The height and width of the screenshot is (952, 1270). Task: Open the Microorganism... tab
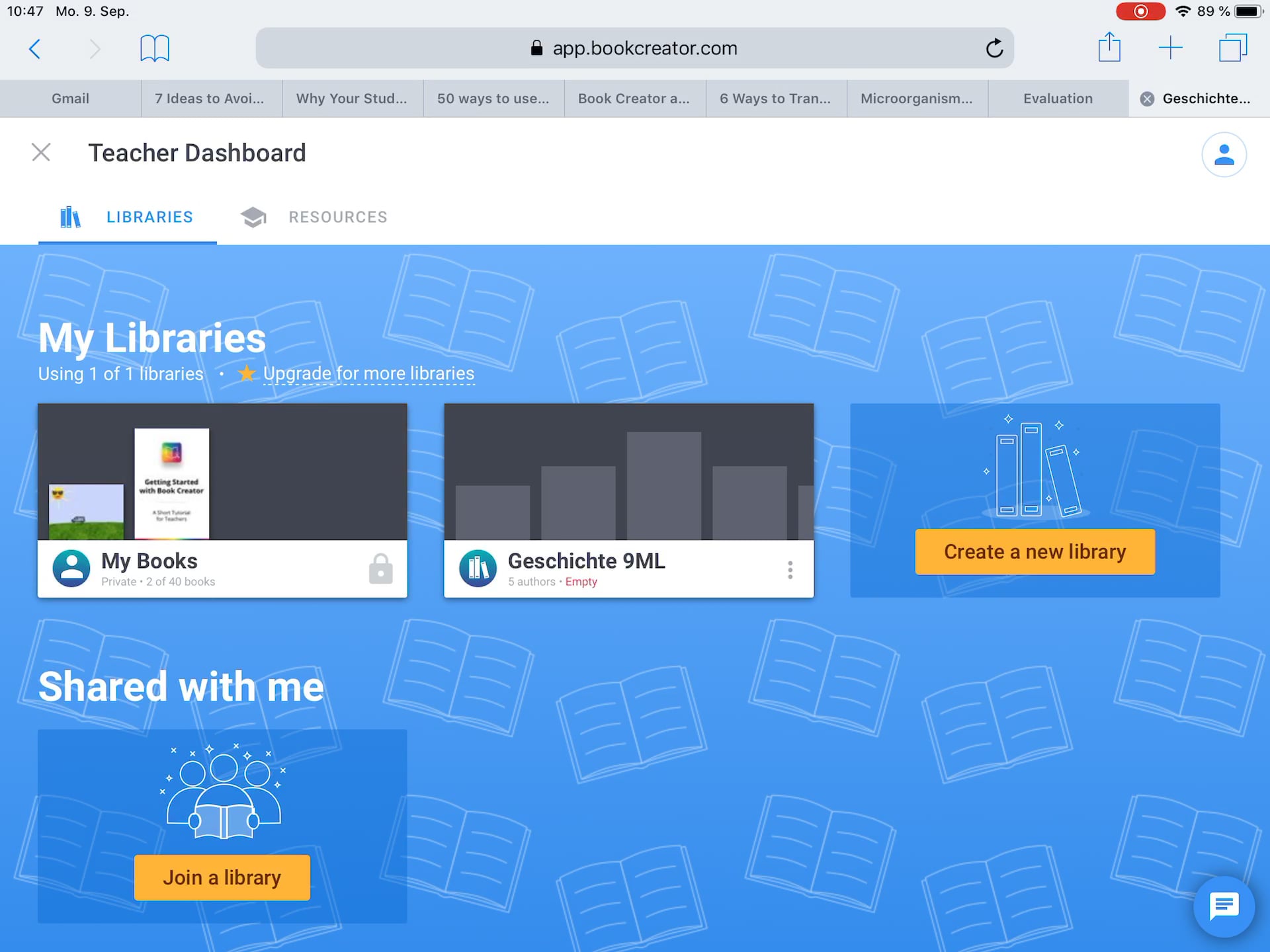click(x=917, y=99)
